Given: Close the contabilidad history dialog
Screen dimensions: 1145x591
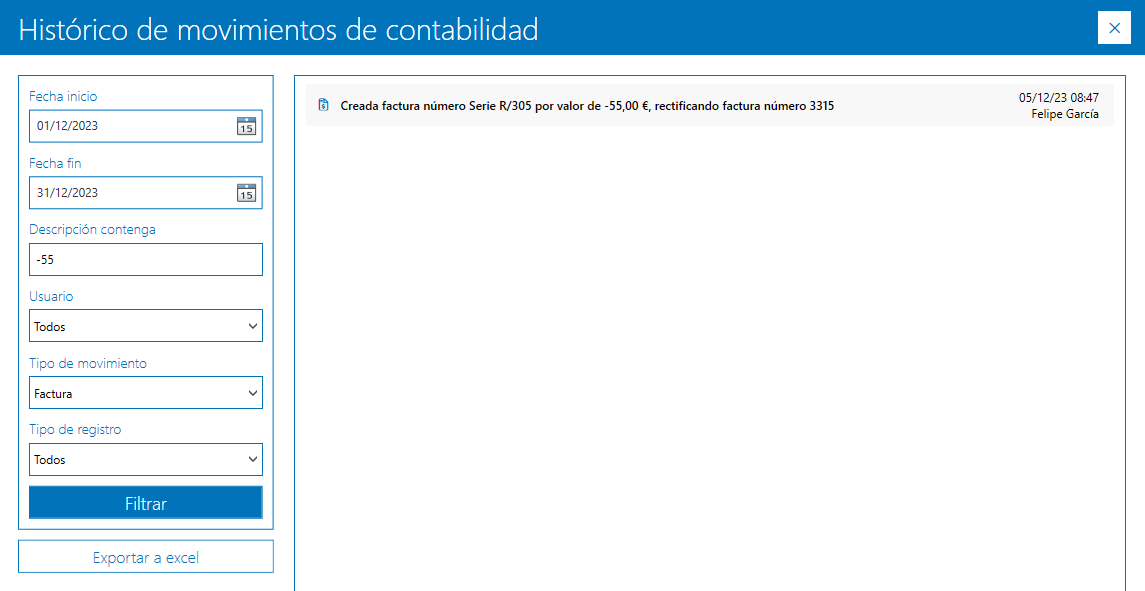Looking at the screenshot, I should click(1113, 28).
